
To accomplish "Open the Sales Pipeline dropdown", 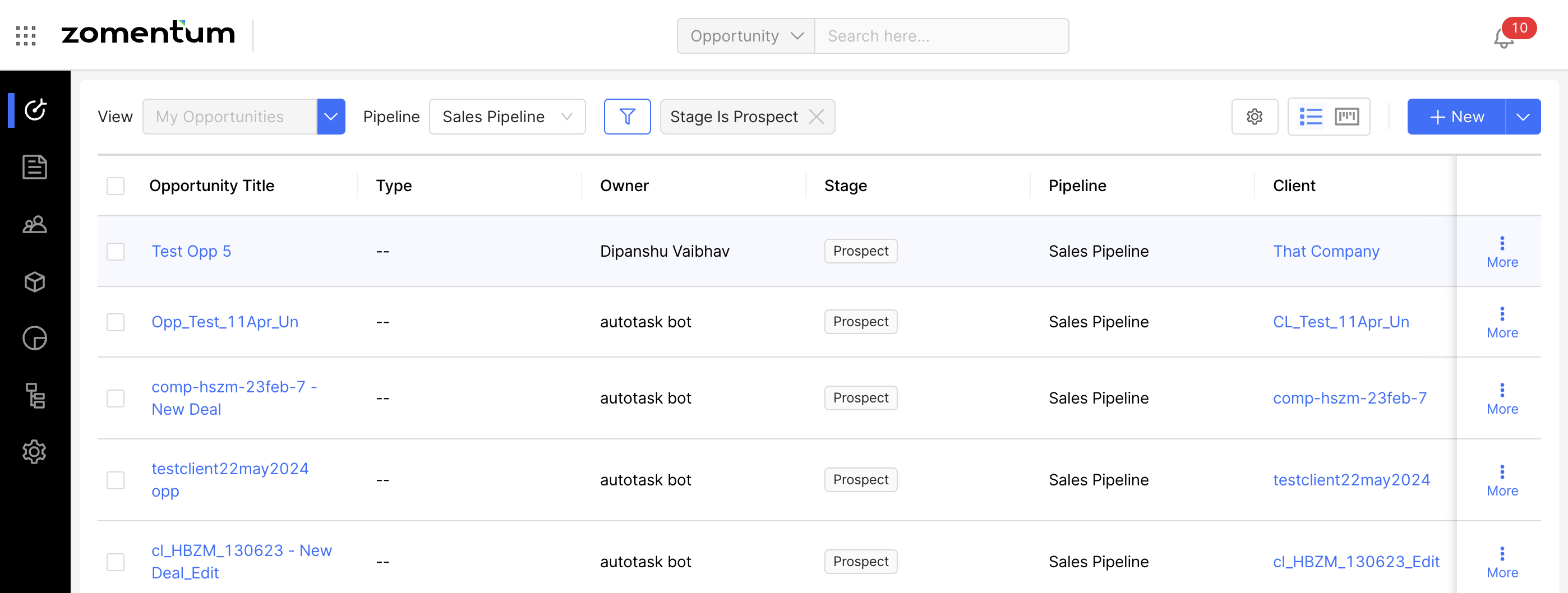I will (x=506, y=116).
